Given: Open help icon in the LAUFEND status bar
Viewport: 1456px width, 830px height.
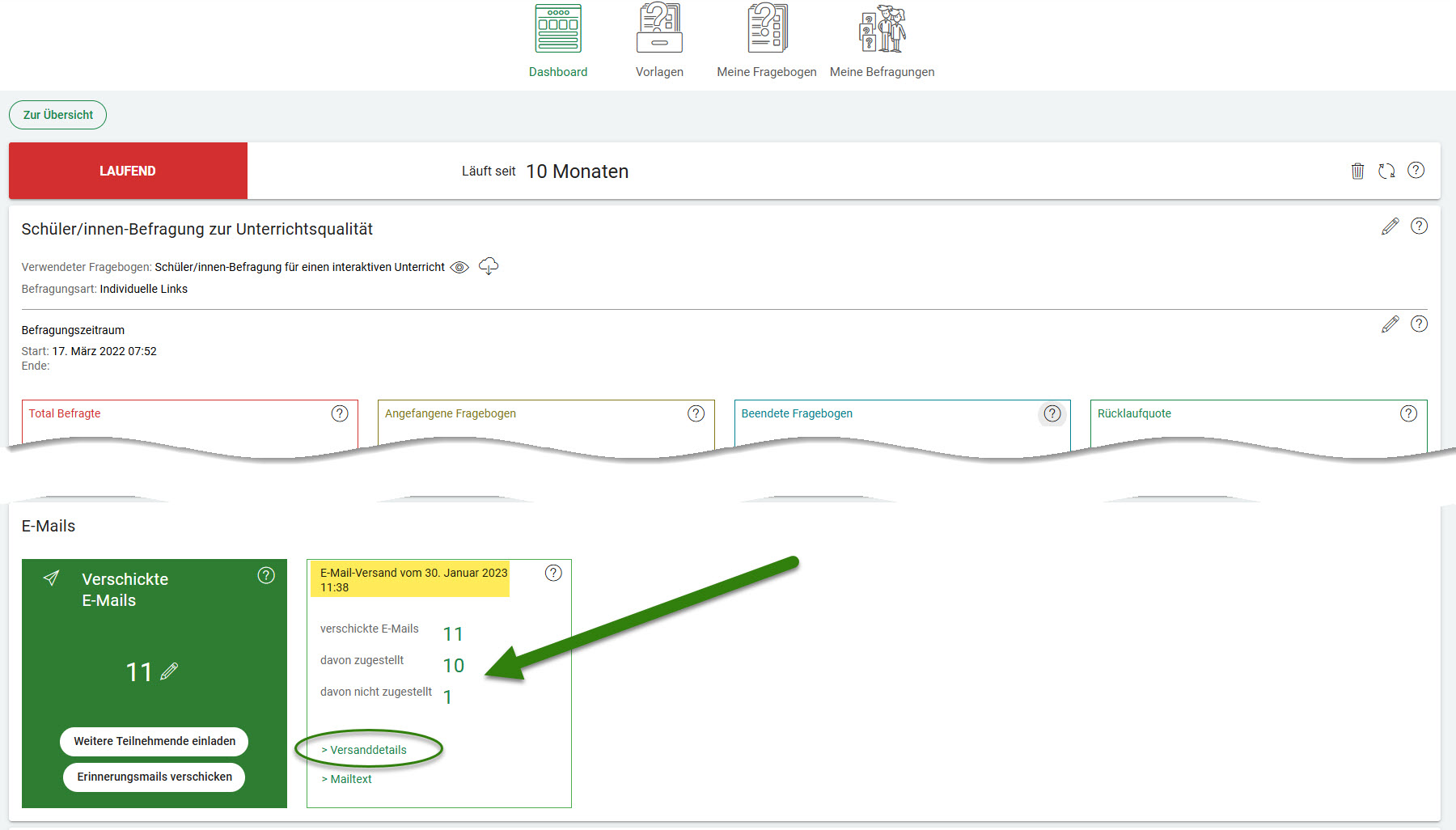Looking at the screenshot, I should click(1416, 170).
